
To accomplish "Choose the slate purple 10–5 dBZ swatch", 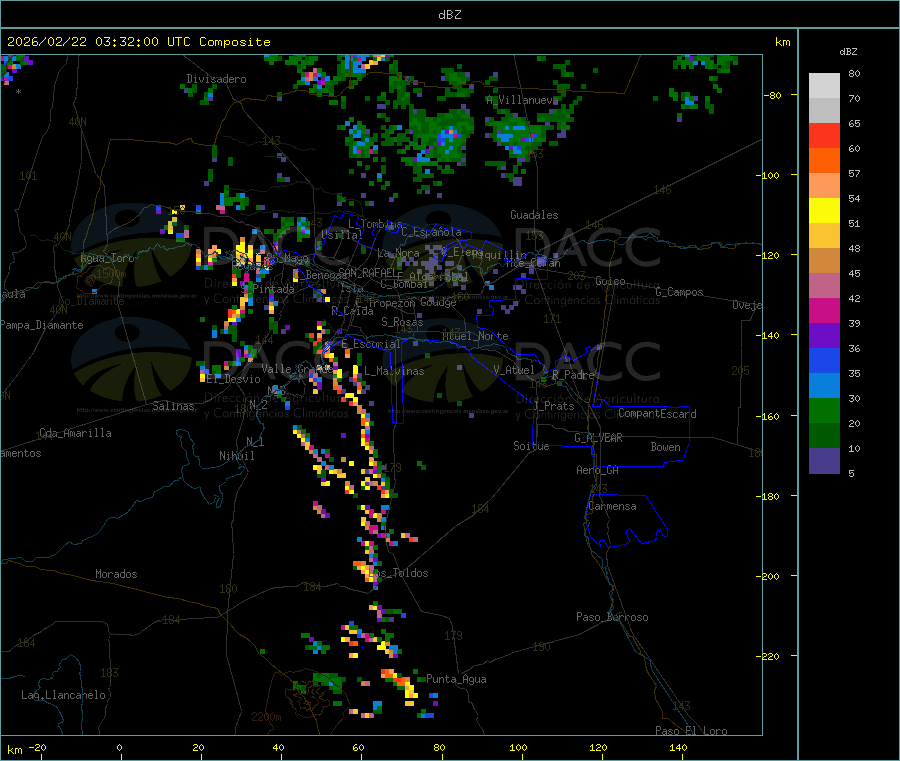I will point(824,461).
